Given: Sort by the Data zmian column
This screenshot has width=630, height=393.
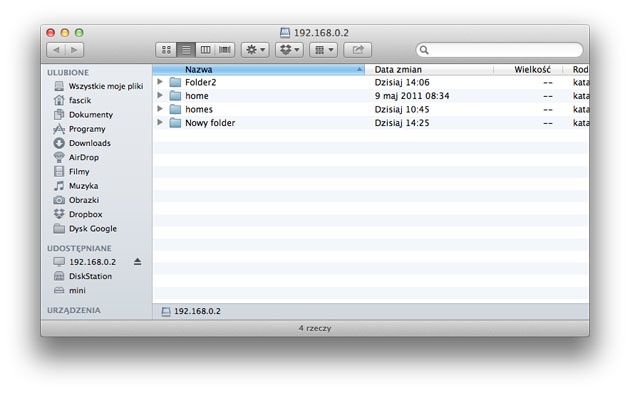Looking at the screenshot, I should click(x=429, y=70).
